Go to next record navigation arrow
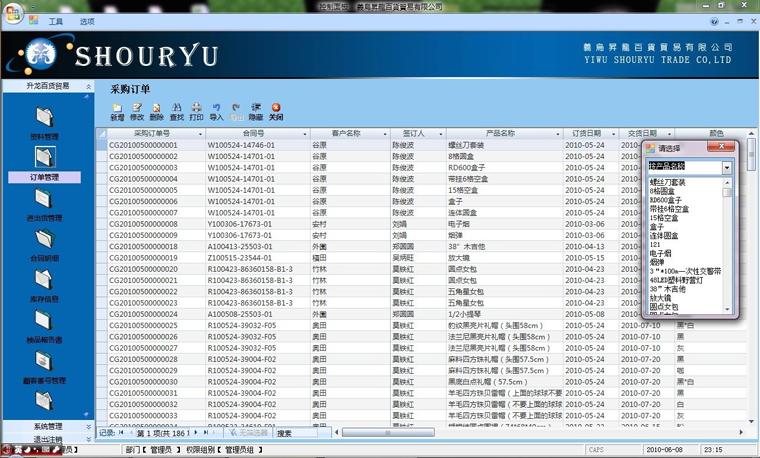 [196, 432]
